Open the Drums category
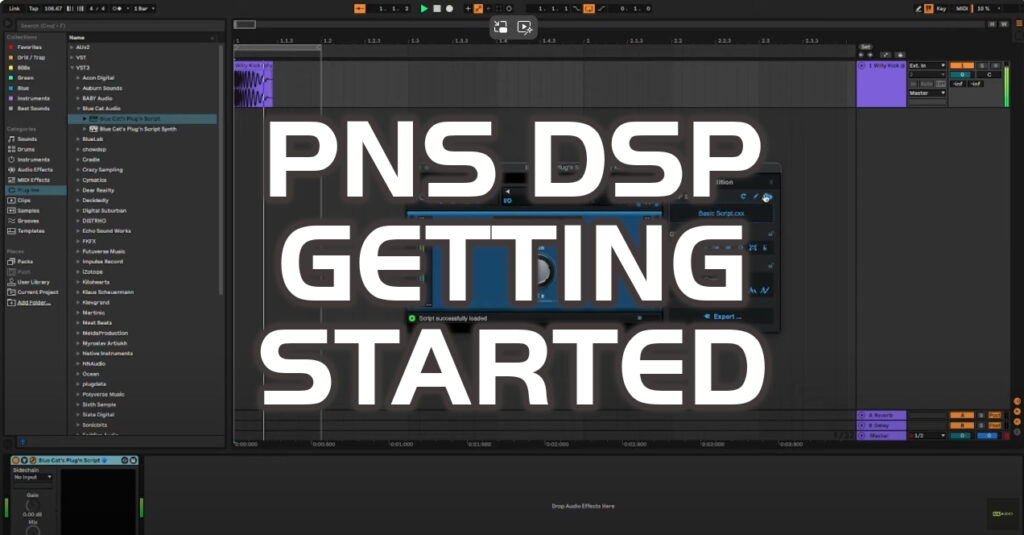This screenshot has height=535, width=1024. click(x=26, y=149)
